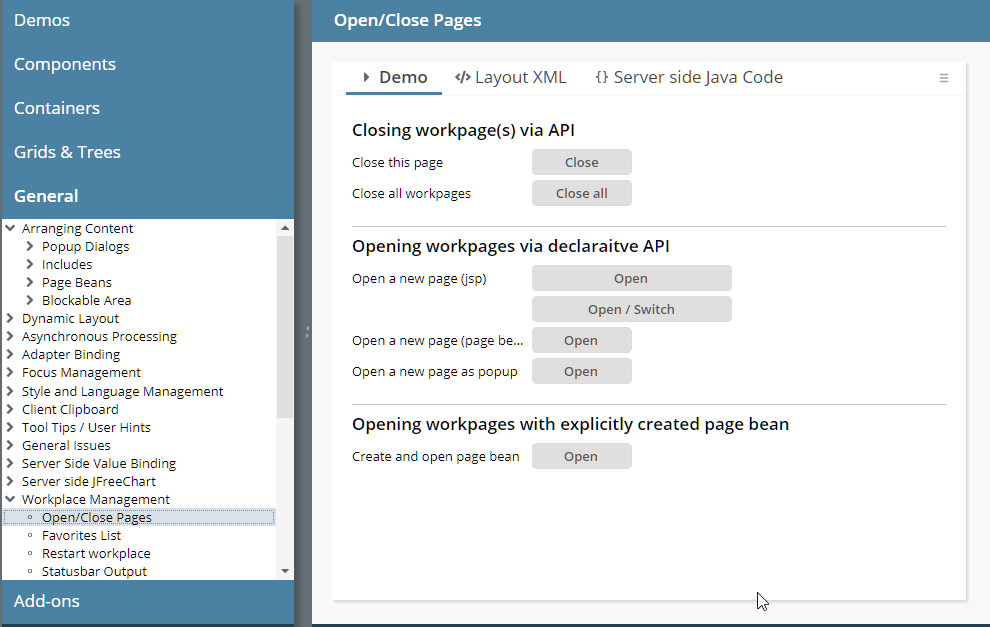Open the Server side Java Code tab

tap(688, 77)
